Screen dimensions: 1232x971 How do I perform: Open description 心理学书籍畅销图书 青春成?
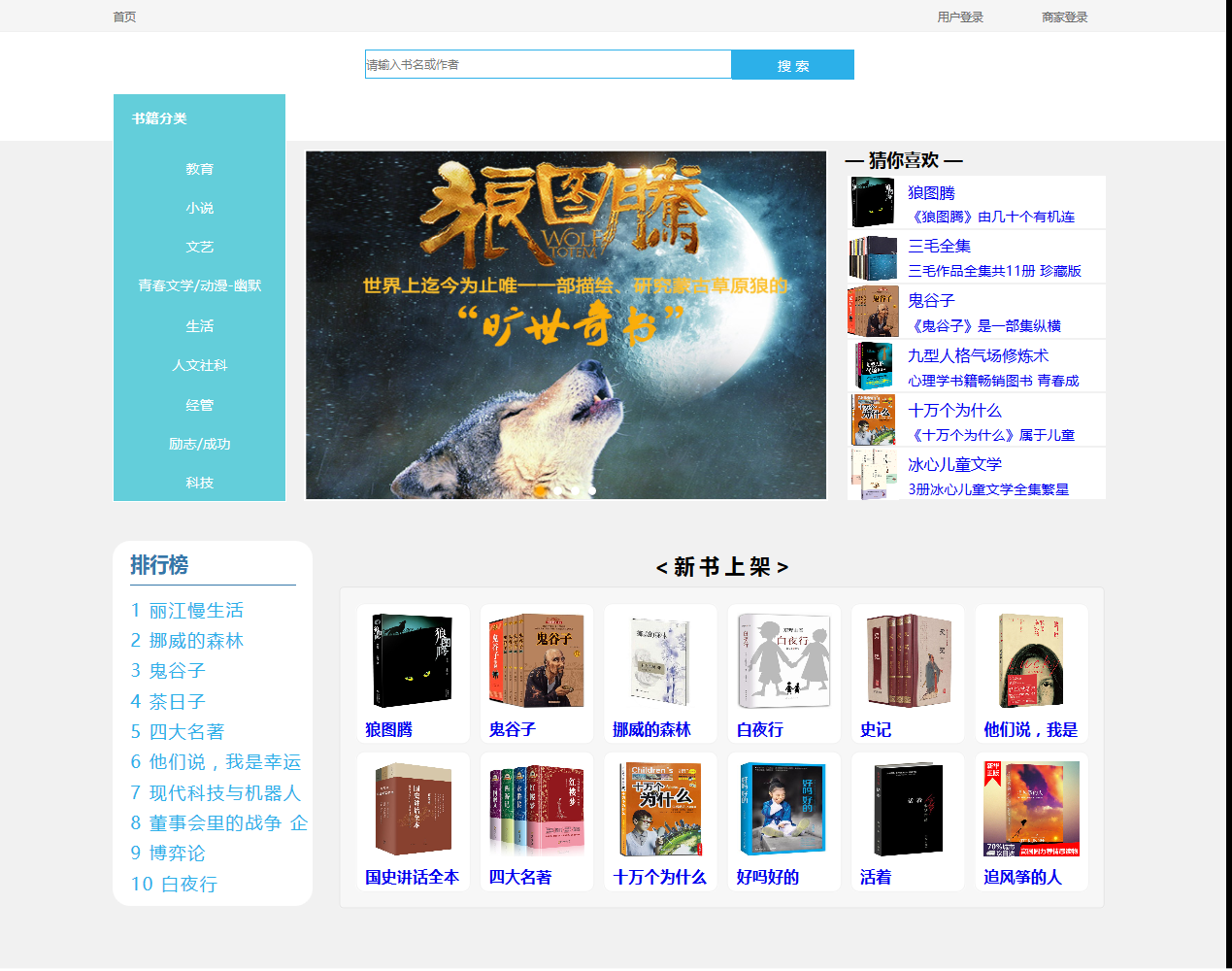click(993, 381)
